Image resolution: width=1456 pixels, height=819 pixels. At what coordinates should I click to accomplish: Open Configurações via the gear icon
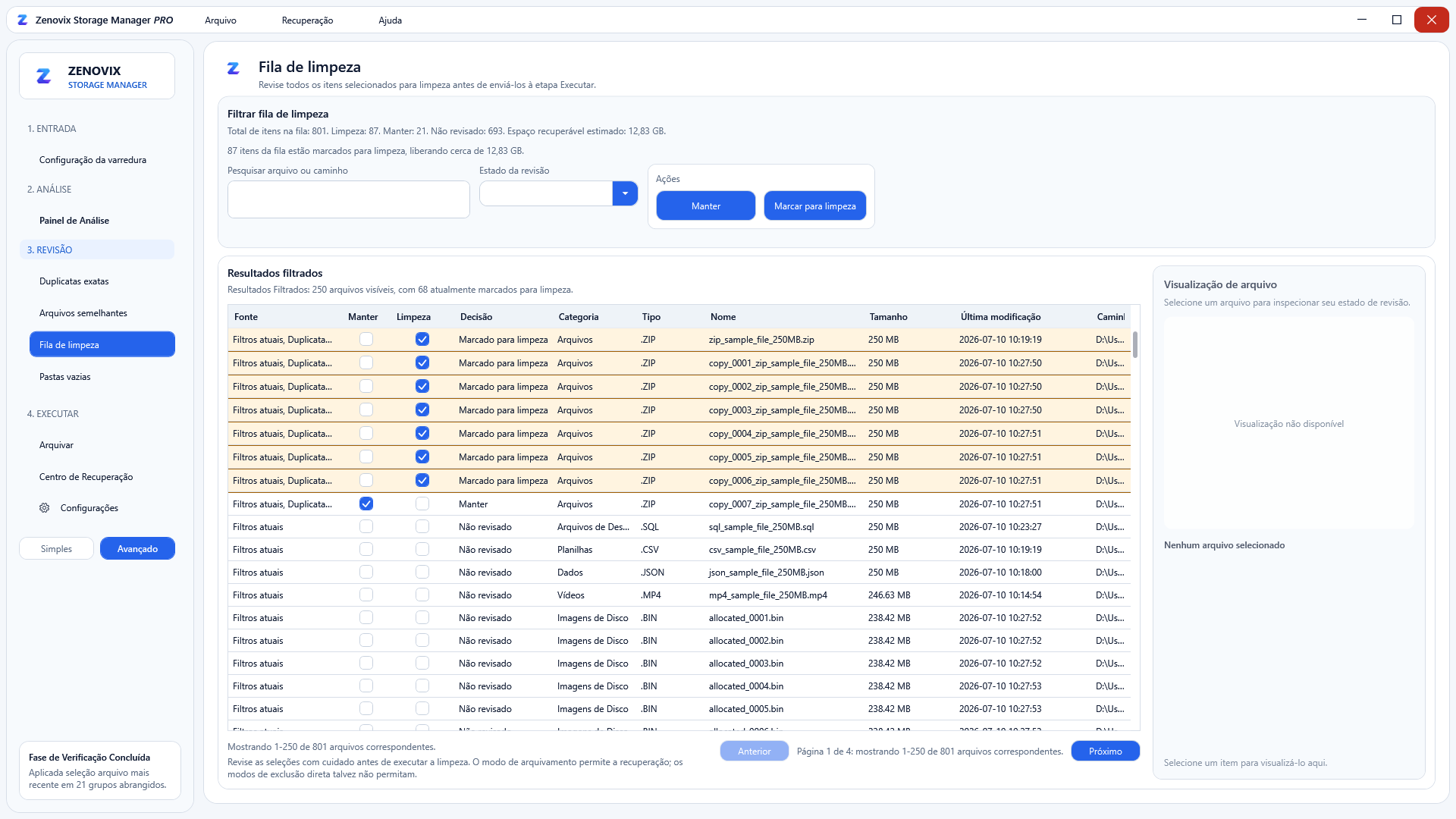pos(45,508)
